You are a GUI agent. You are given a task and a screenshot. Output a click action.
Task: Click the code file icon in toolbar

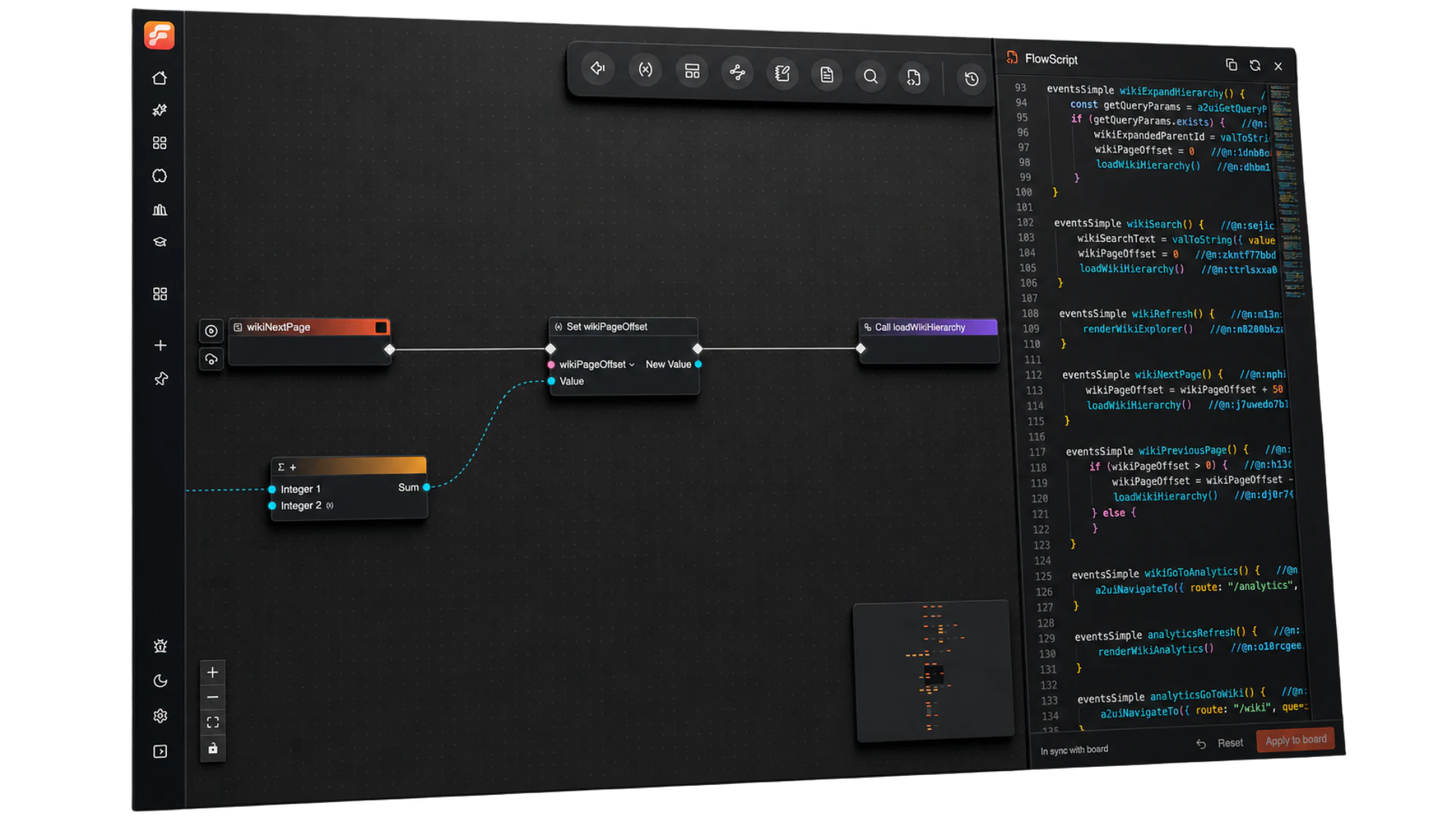[914, 77]
